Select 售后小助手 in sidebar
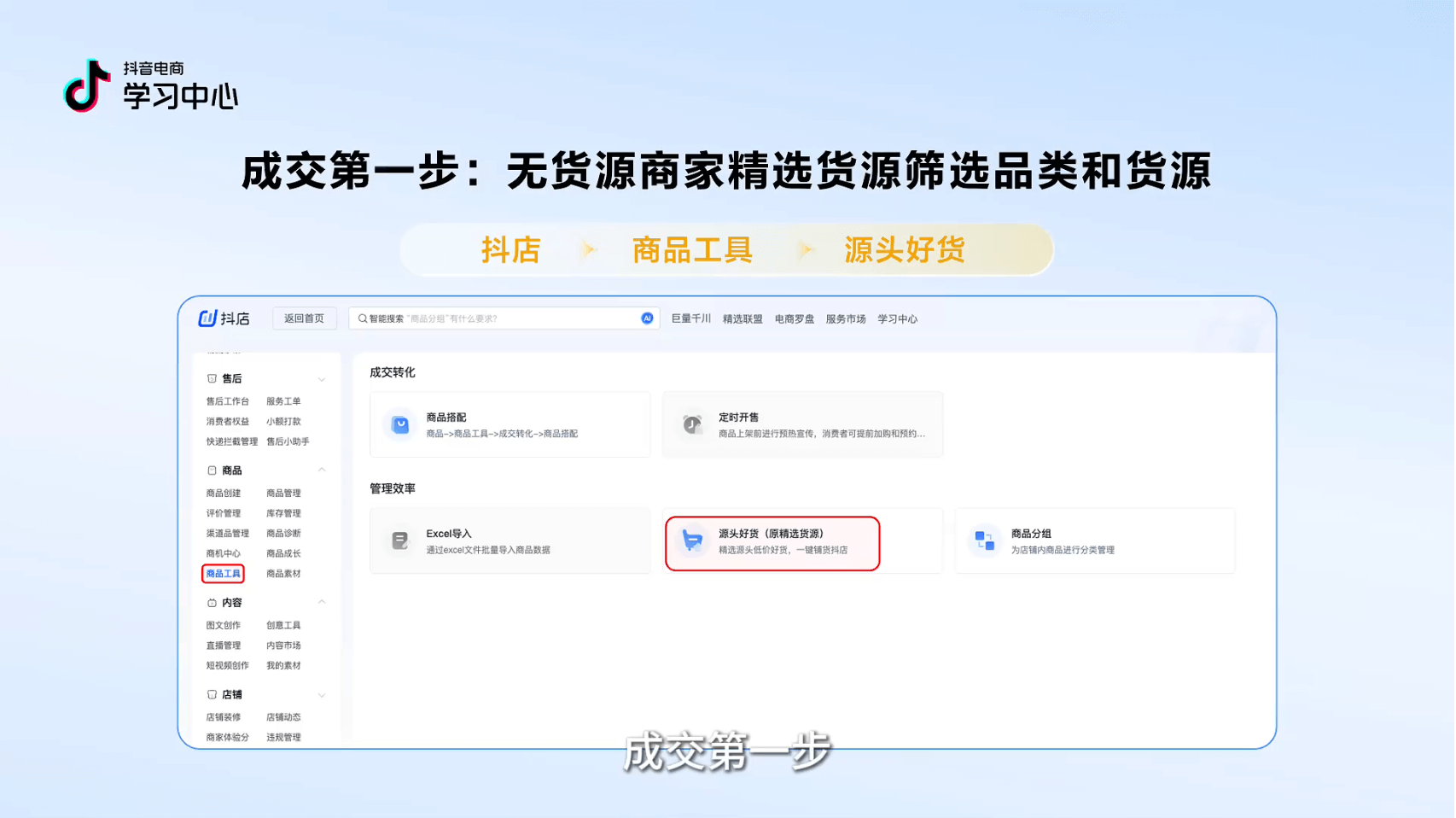1456x818 pixels. tap(288, 442)
